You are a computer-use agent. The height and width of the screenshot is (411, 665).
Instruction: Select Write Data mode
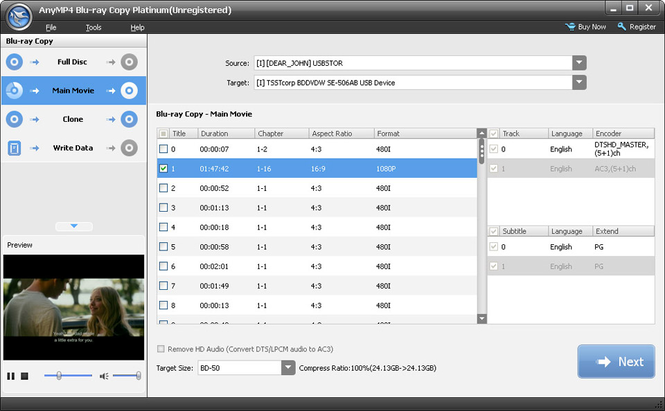click(x=73, y=148)
